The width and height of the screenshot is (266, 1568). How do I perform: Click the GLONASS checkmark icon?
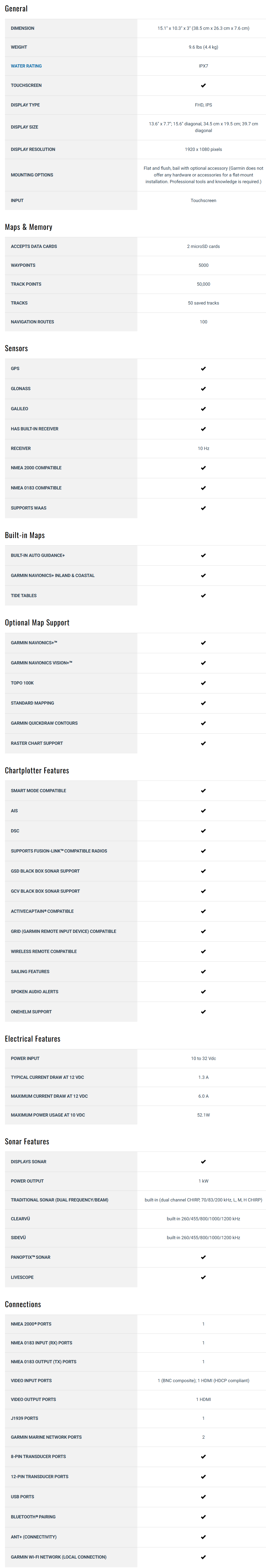[203, 388]
